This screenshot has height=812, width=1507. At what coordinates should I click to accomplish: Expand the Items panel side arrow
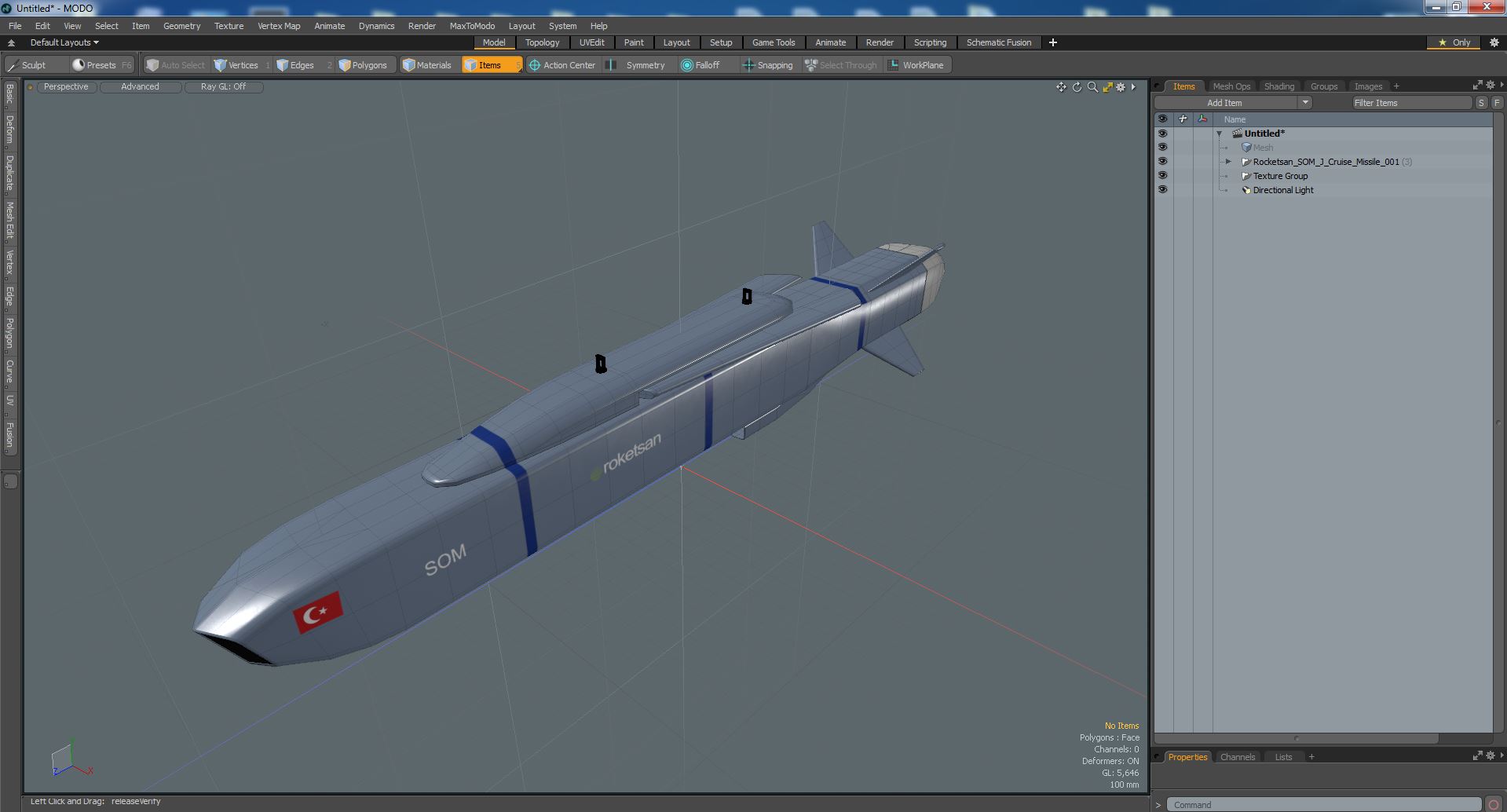click(1502, 85)
